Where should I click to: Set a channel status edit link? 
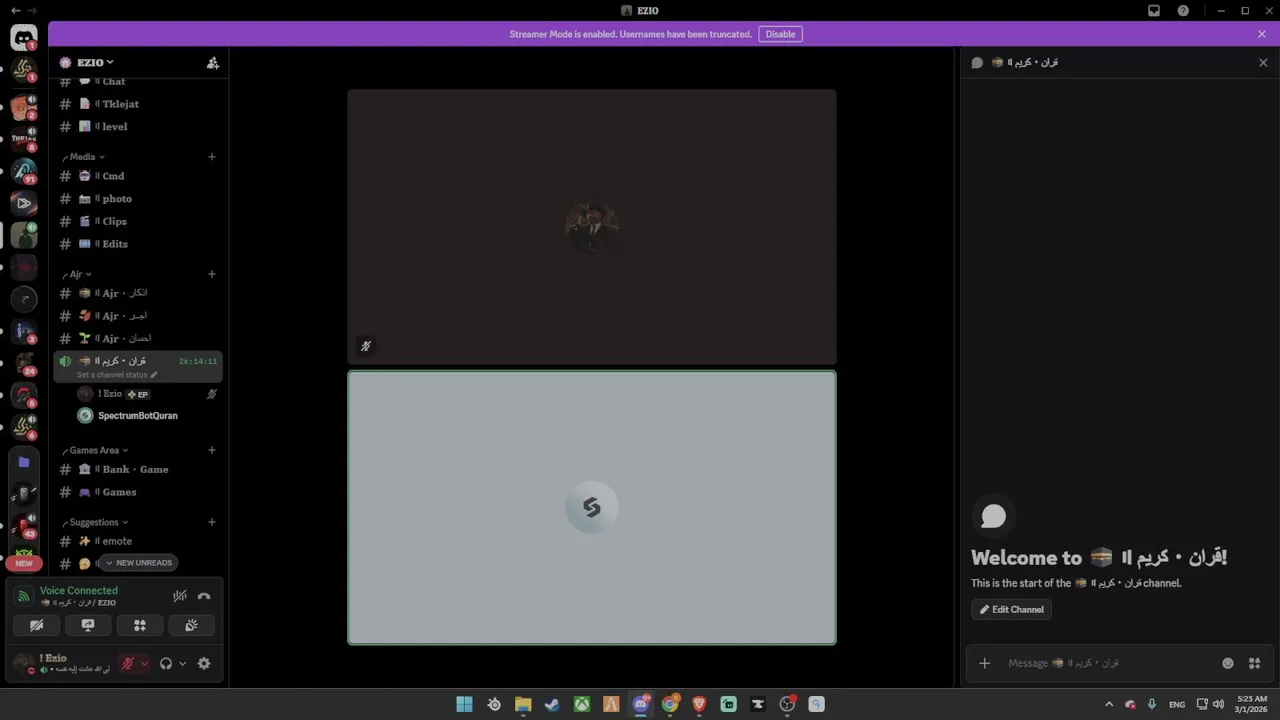click(x=117, y=375)
